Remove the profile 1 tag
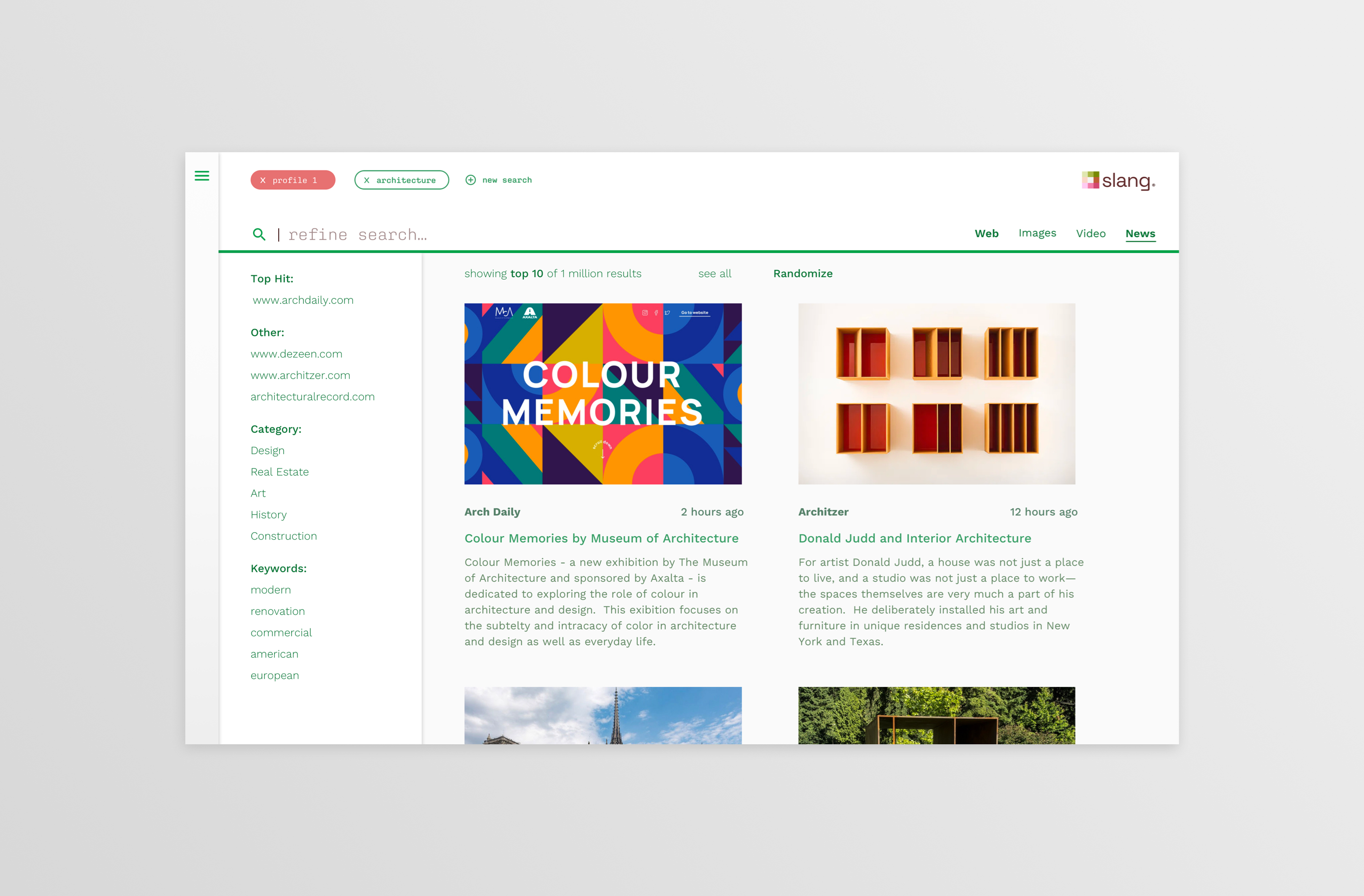 click(263, 180)
